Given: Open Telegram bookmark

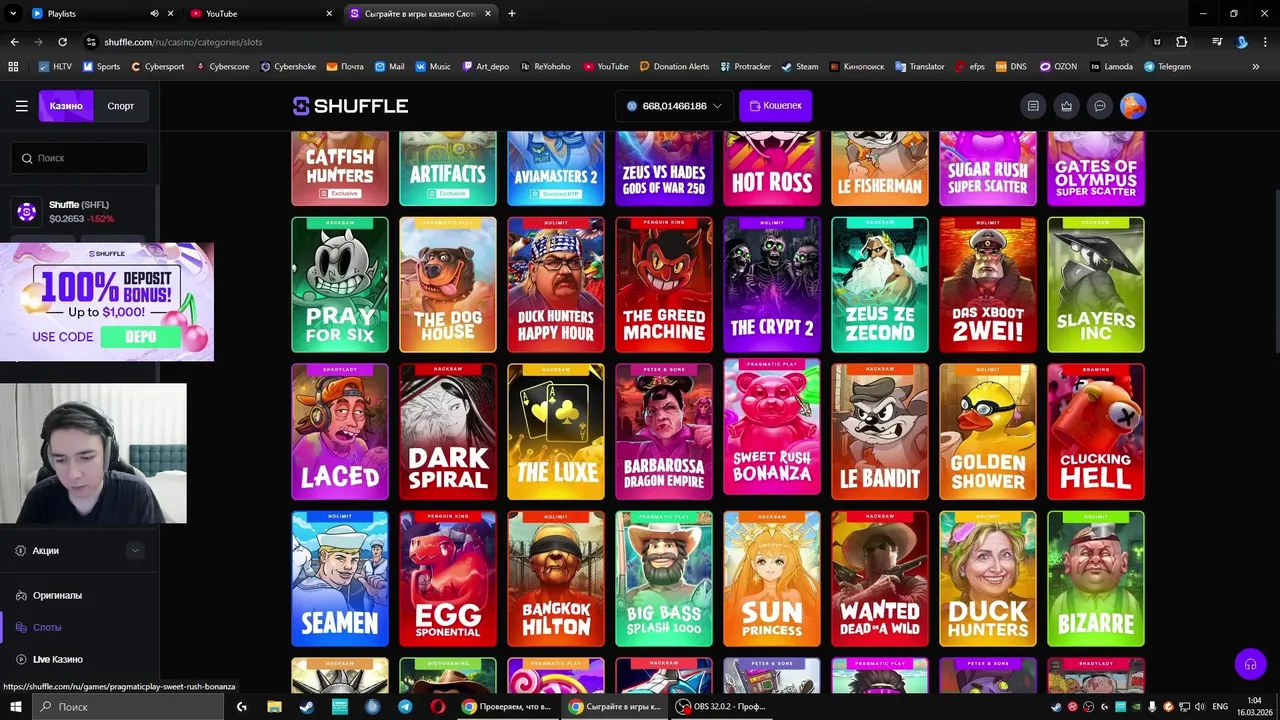Looking at the screenshot, I should [1167, 66].
